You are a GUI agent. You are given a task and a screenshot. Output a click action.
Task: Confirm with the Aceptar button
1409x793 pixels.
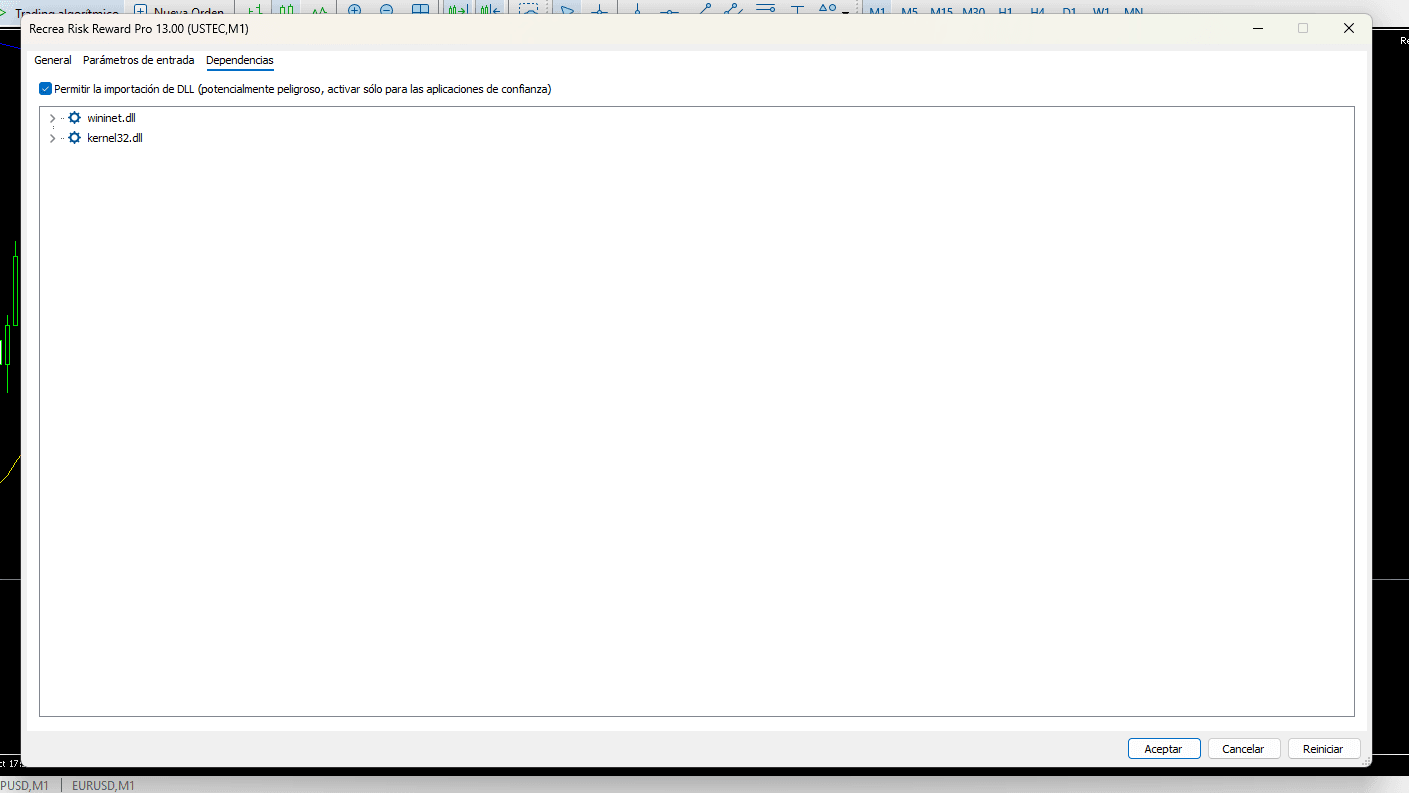(1164, 748)
